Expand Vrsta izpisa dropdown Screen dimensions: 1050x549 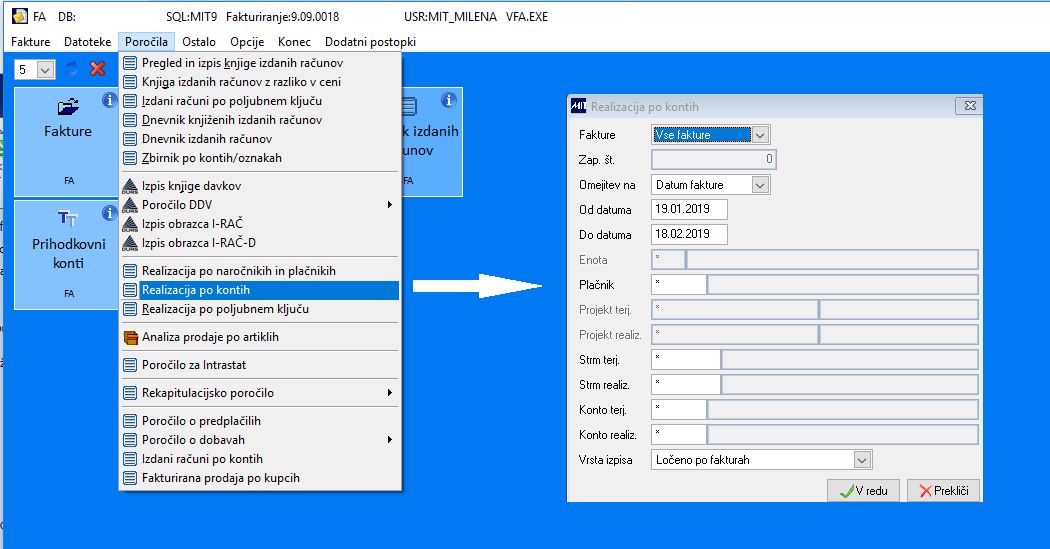(x=862, y=460)
